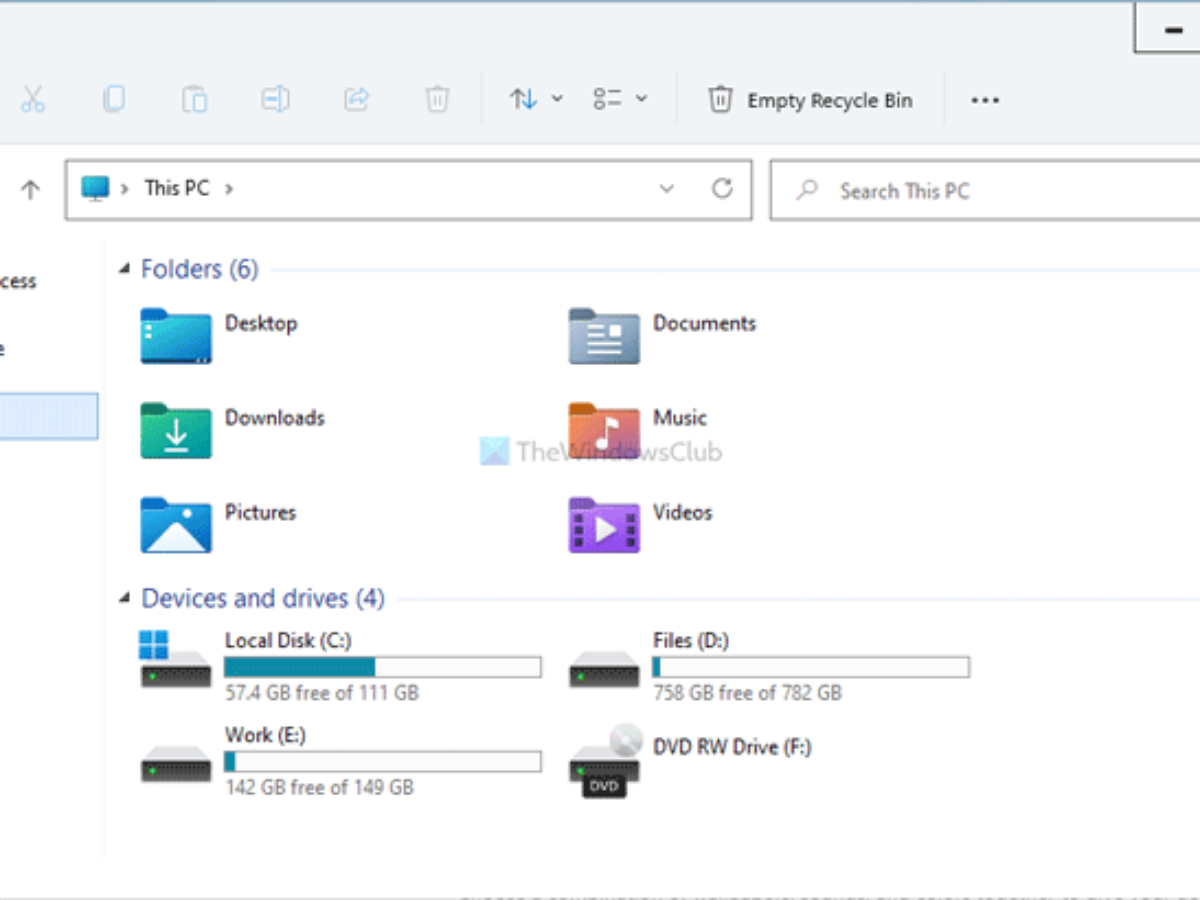
Task: Click the Share icon in toolbar
Action: 356,99
